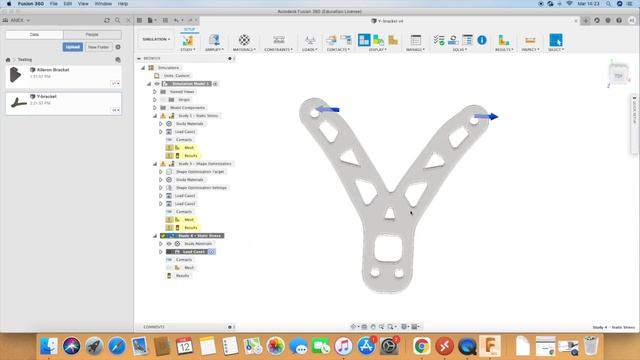
Task: Open Y-bracket version dropdown
Action: point(116,110)
